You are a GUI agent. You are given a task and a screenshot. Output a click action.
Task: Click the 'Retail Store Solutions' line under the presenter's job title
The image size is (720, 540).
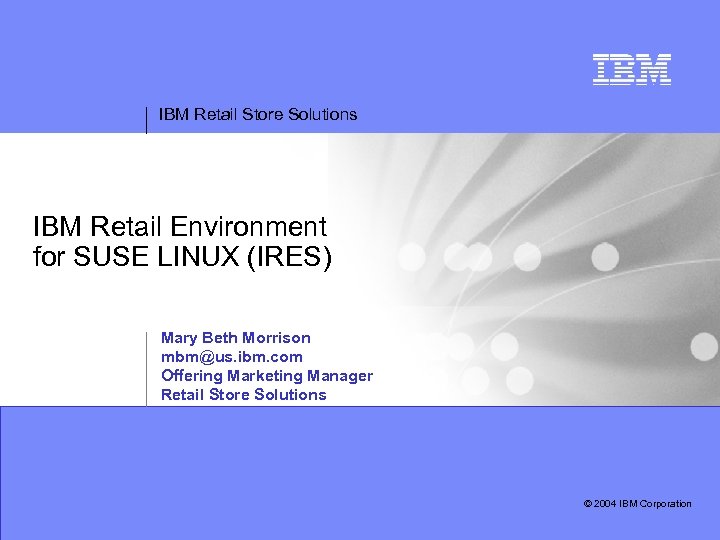(x=243, y=394)
